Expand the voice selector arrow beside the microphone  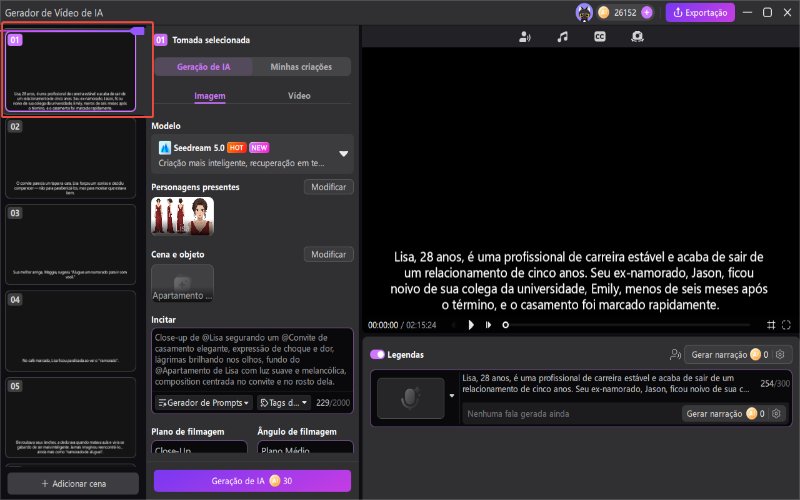click(x=452, y=396)
